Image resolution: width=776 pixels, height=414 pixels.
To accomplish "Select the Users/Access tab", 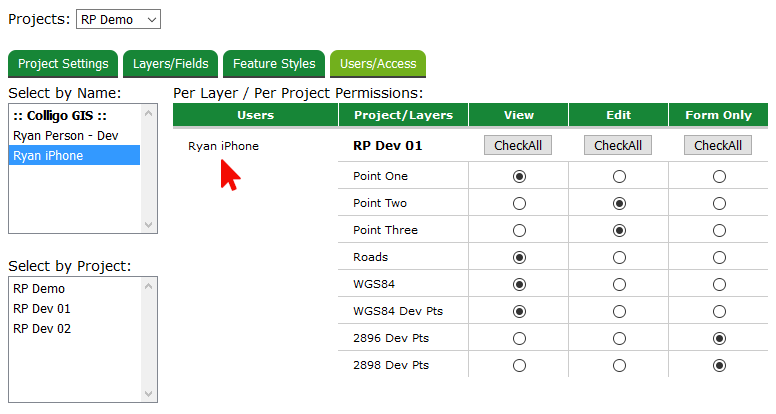I will click(x=378, y=64).
